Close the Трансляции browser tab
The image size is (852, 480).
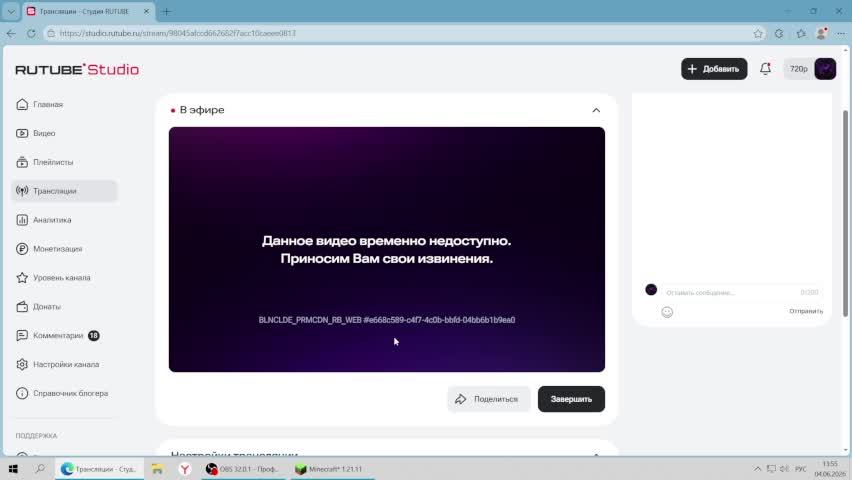pos(146,11)
